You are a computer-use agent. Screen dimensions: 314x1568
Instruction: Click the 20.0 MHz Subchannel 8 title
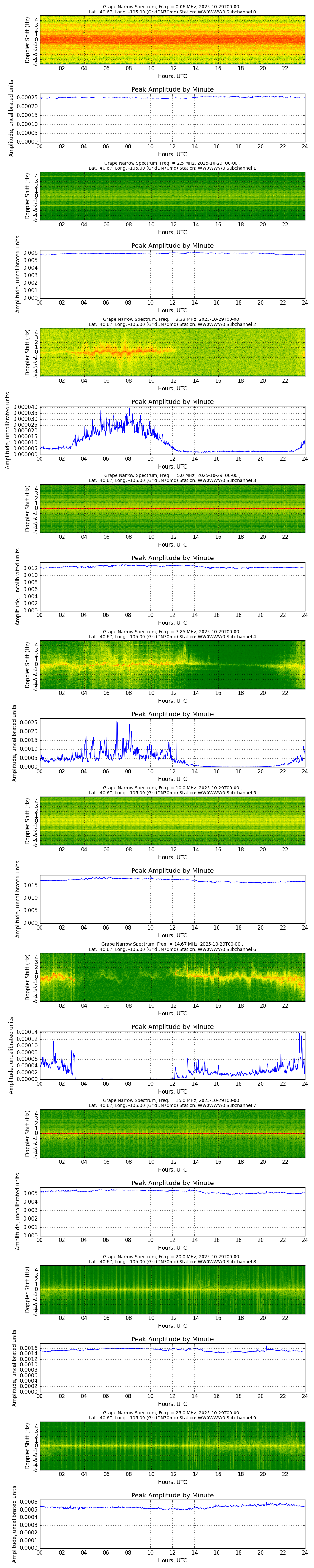coord(173,1259)
